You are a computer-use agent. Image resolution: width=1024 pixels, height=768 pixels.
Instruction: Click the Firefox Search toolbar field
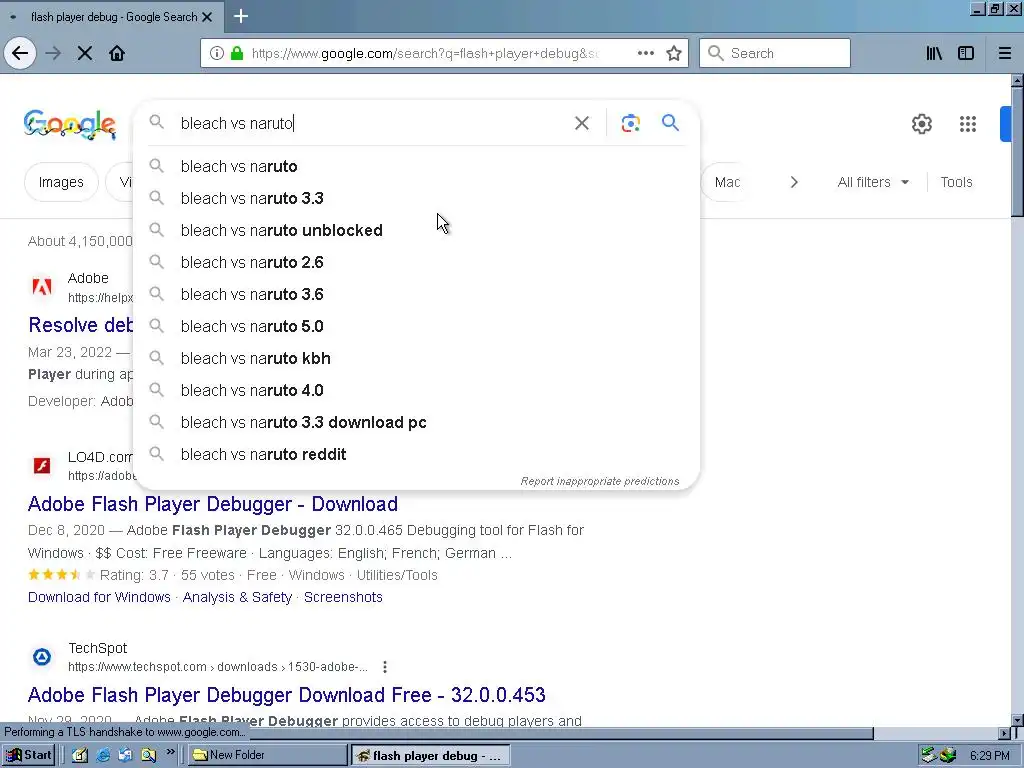tap(775, 53)
